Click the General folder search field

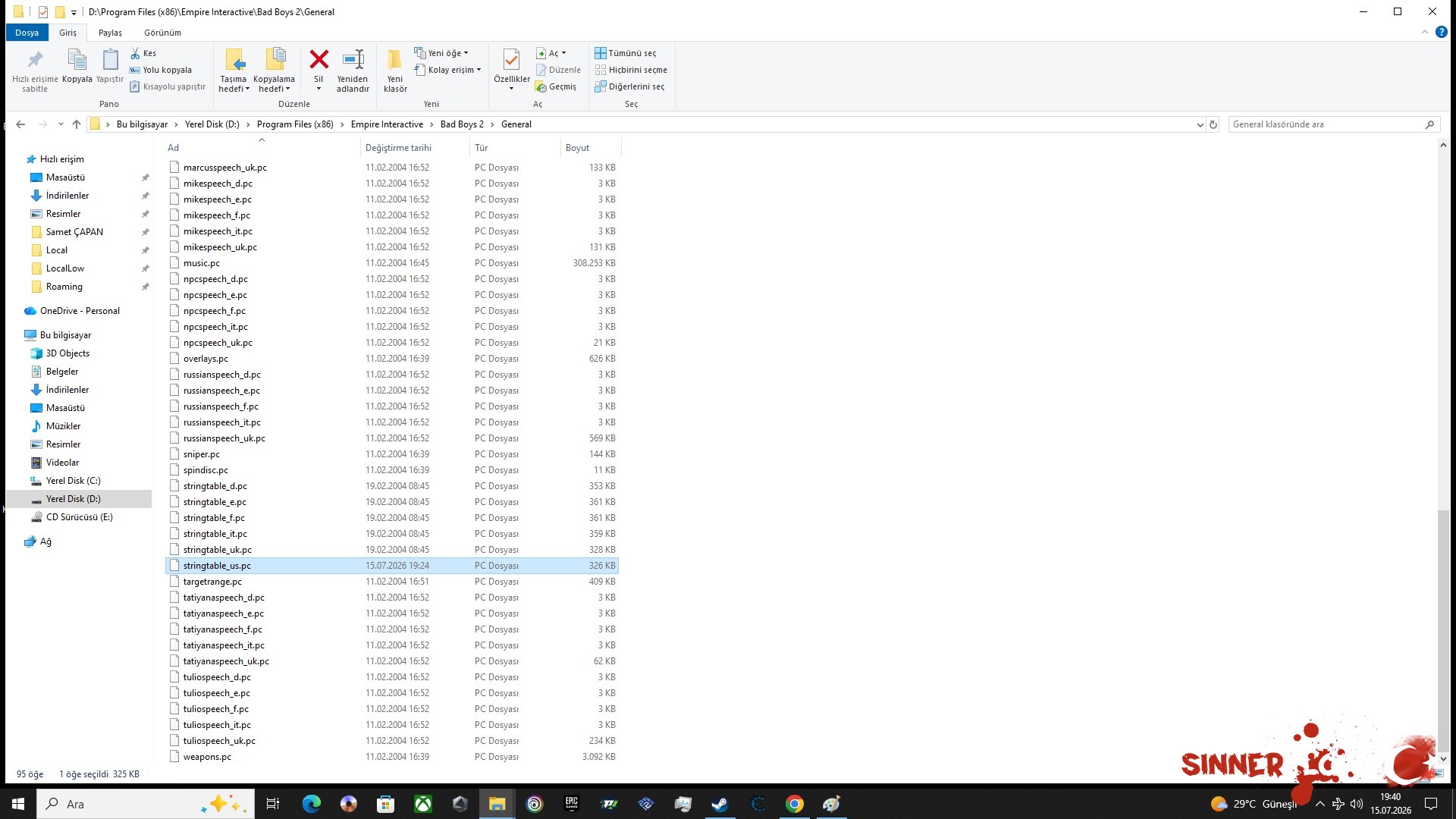click(x=1326, y=124)
